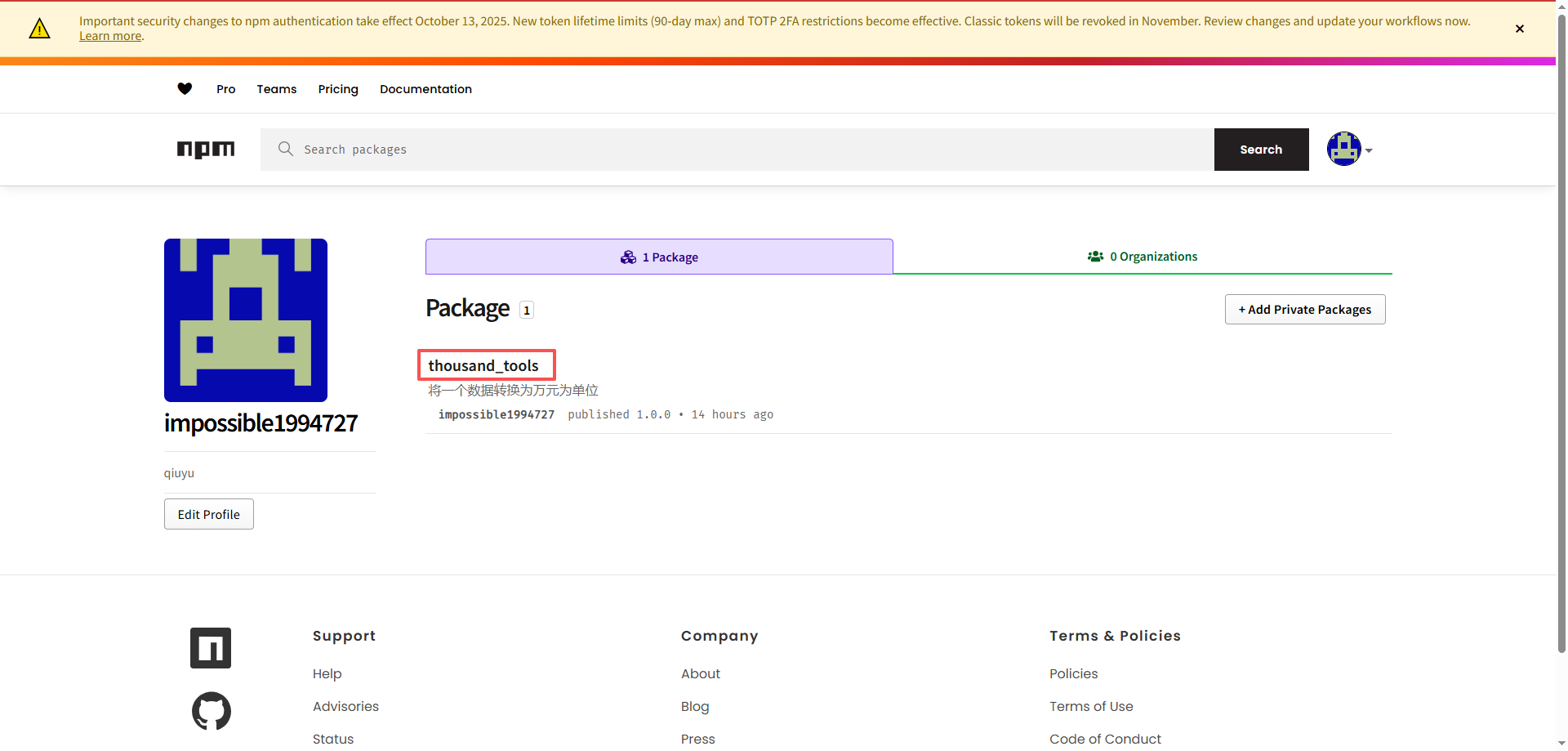Click the black Search button

pos(1261,150)
